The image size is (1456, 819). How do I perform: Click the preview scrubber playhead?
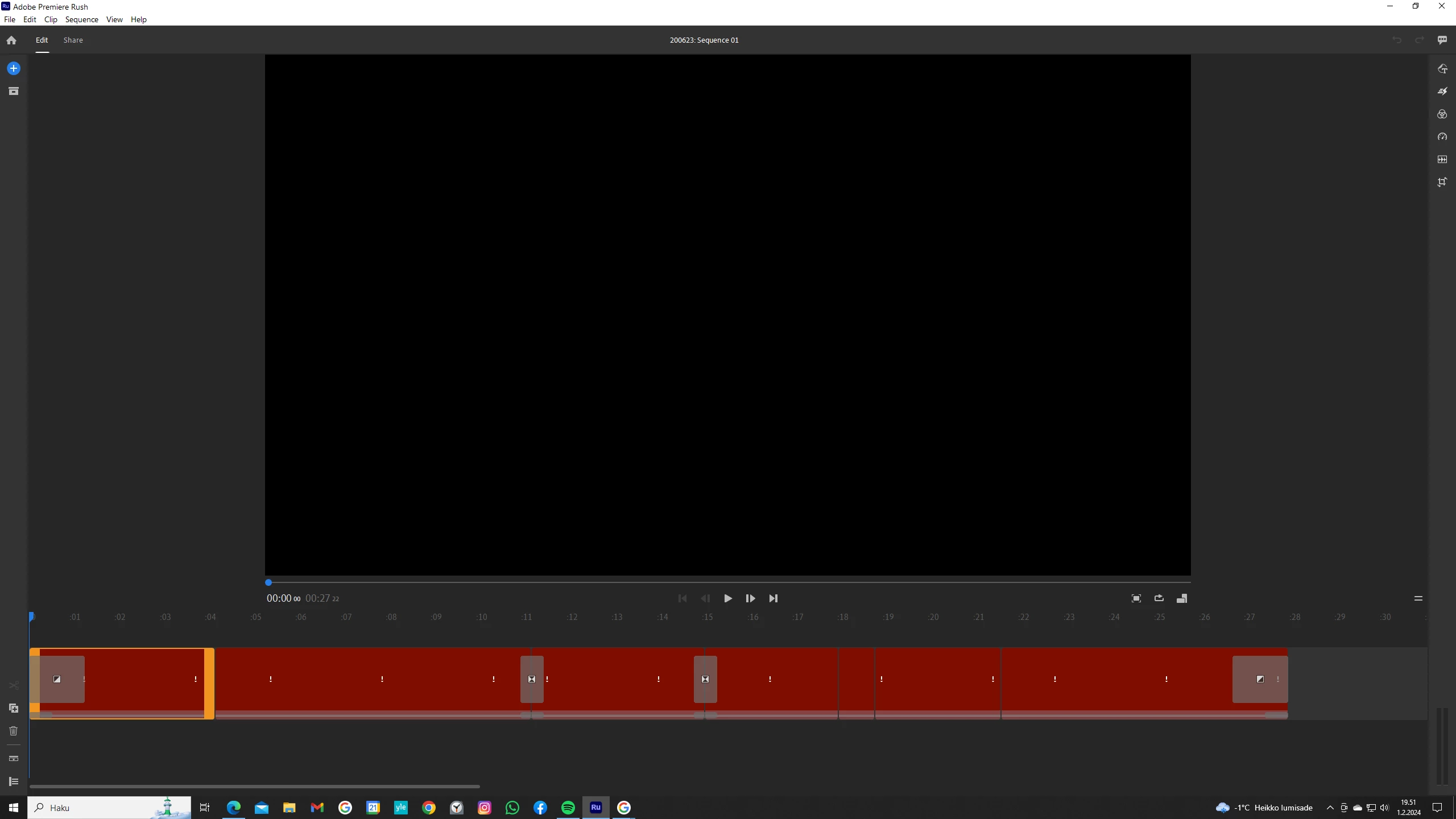click(268, 582)
